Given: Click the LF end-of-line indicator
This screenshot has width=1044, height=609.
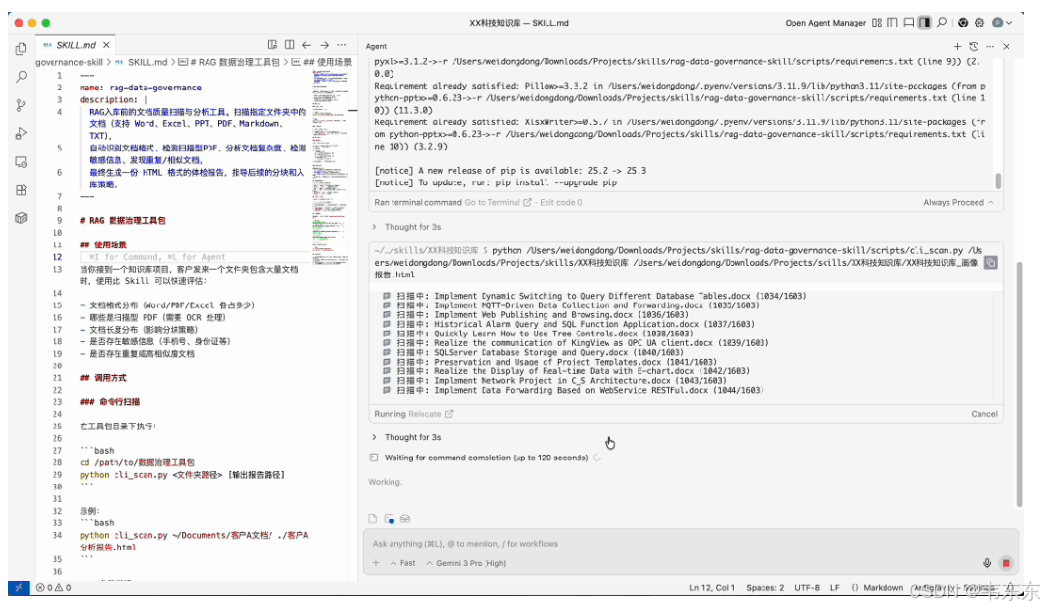Looking at the screenshot, I should point(834,588).
